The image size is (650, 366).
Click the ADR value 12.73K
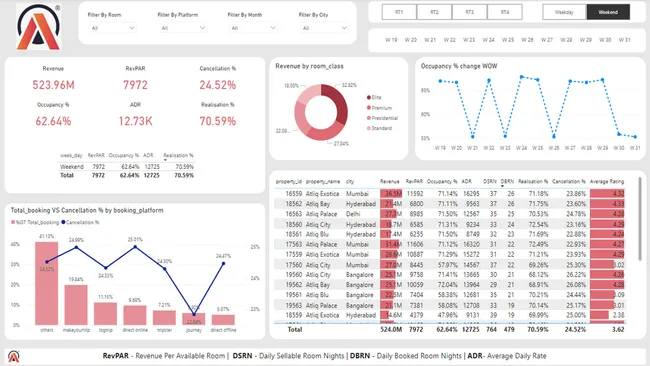click(135, 121)
